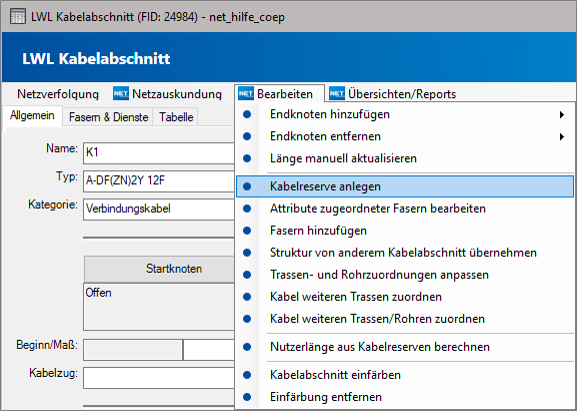
Task: Click the NET icon beside Bearbeiten
Action: point(246,93)
